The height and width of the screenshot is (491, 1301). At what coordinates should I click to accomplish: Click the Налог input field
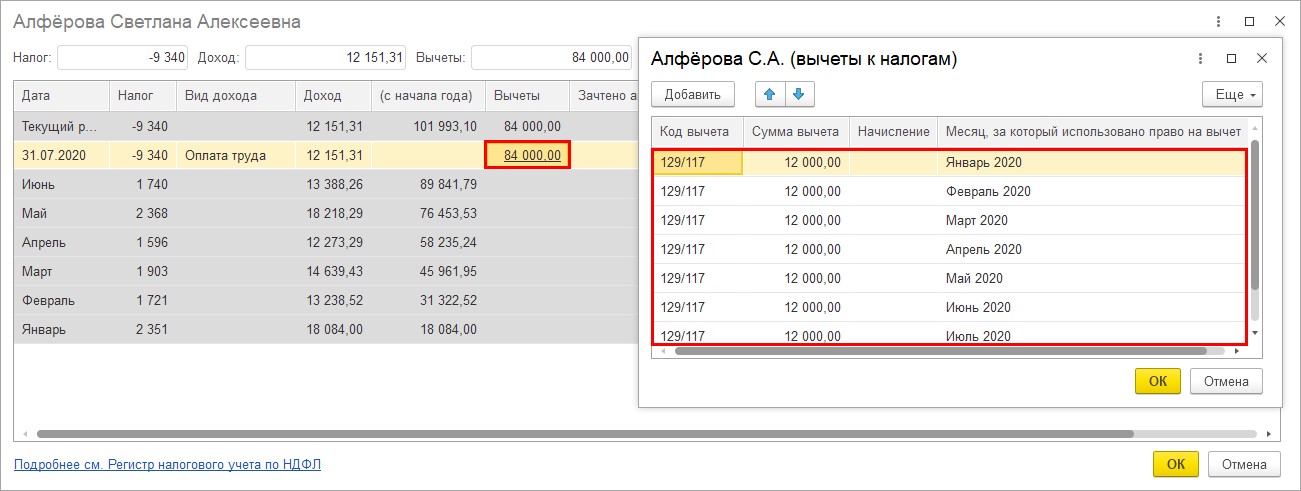point(123,58)
